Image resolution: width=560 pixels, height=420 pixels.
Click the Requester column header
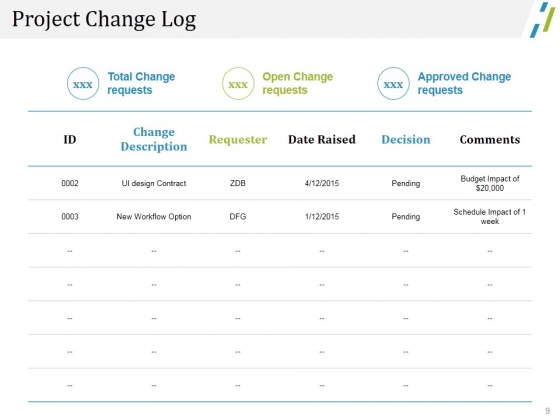pyautogui.click(x=238, y=140)
